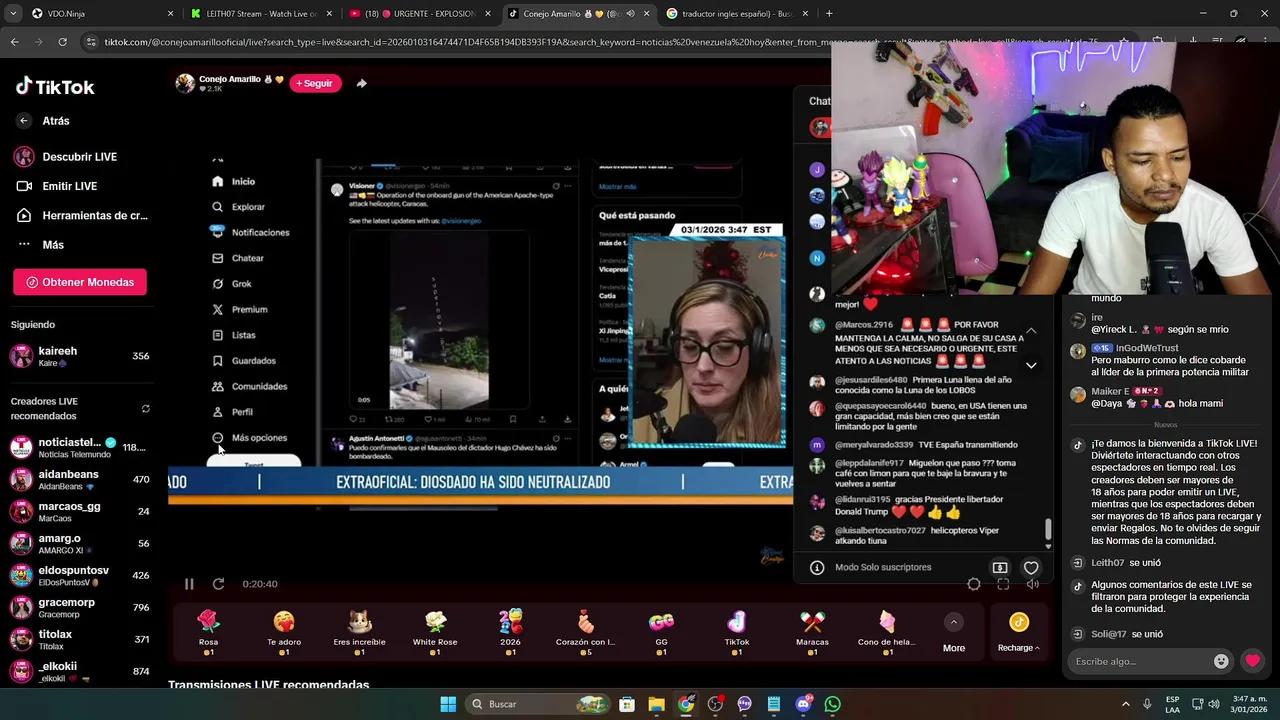This screenshot has width=1280, height=720.
Task: Collapse pinned chat message with up chevron
Action: (x=1031, y=331)
